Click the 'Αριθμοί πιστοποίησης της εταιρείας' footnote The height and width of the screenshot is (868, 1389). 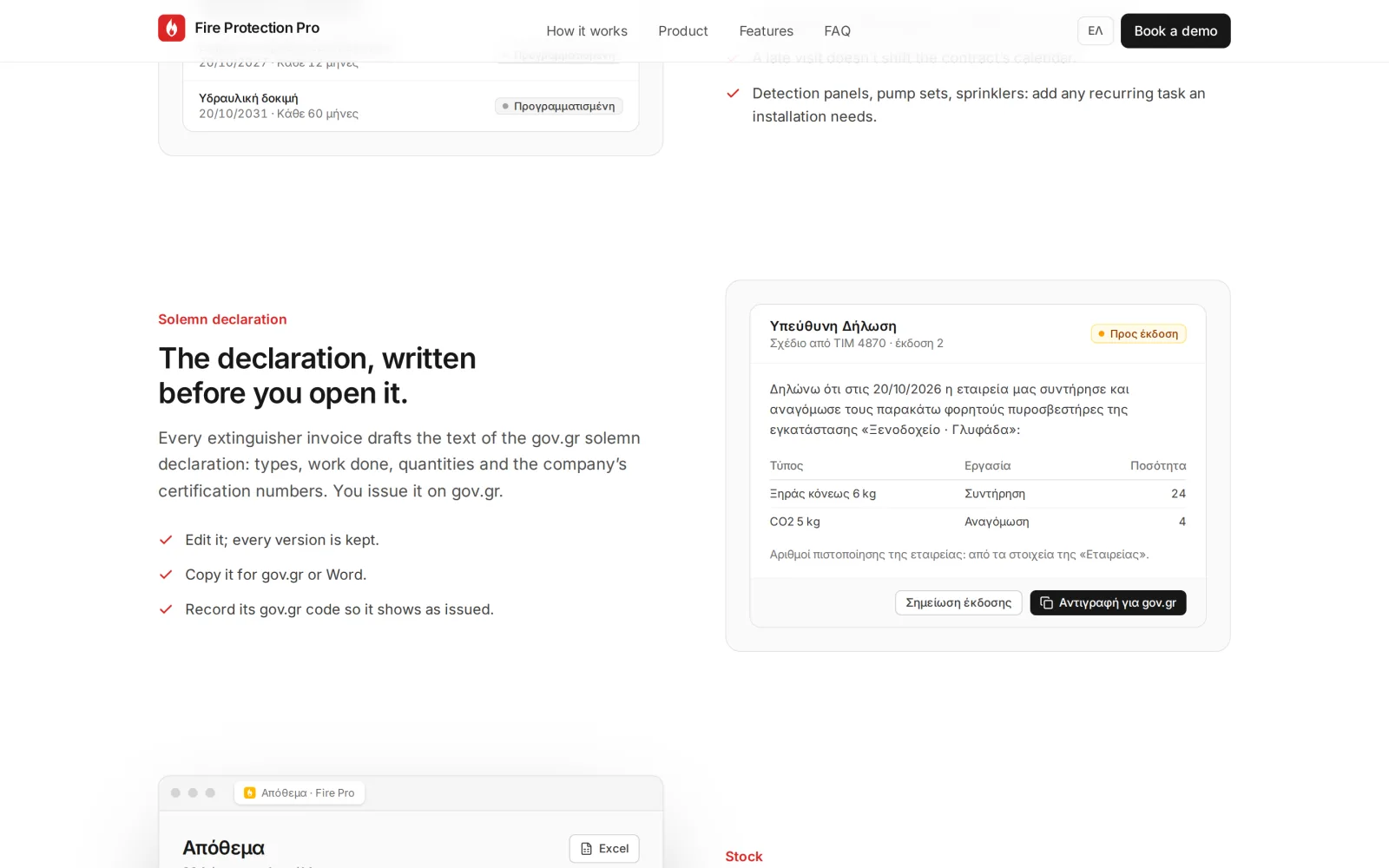tap(959, 555)
